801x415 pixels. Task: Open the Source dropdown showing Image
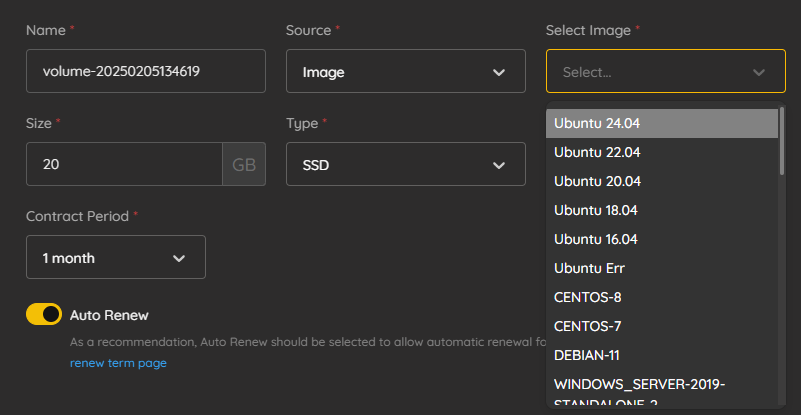pos(406,71)
